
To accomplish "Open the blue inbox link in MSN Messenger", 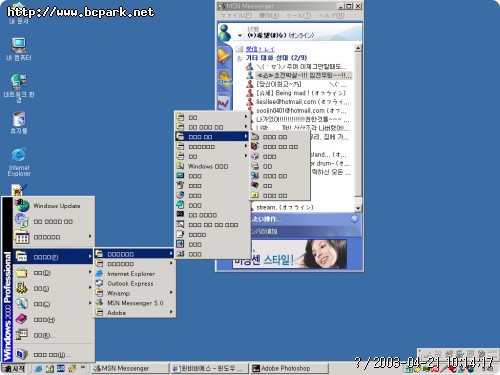I will point(260,49).
